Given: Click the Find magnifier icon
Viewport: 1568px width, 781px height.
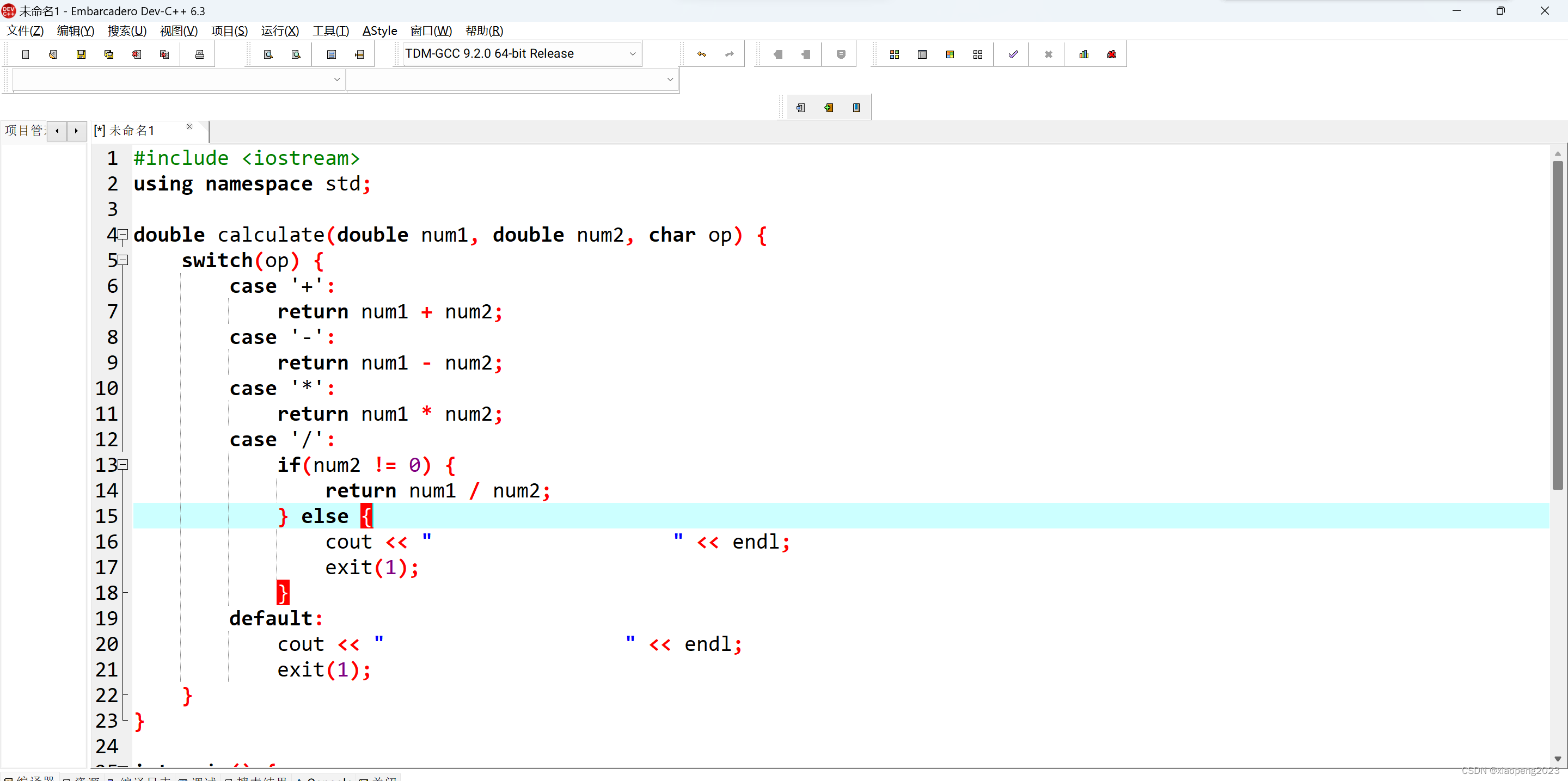Looking at the screenshot, I should (268, 54).
